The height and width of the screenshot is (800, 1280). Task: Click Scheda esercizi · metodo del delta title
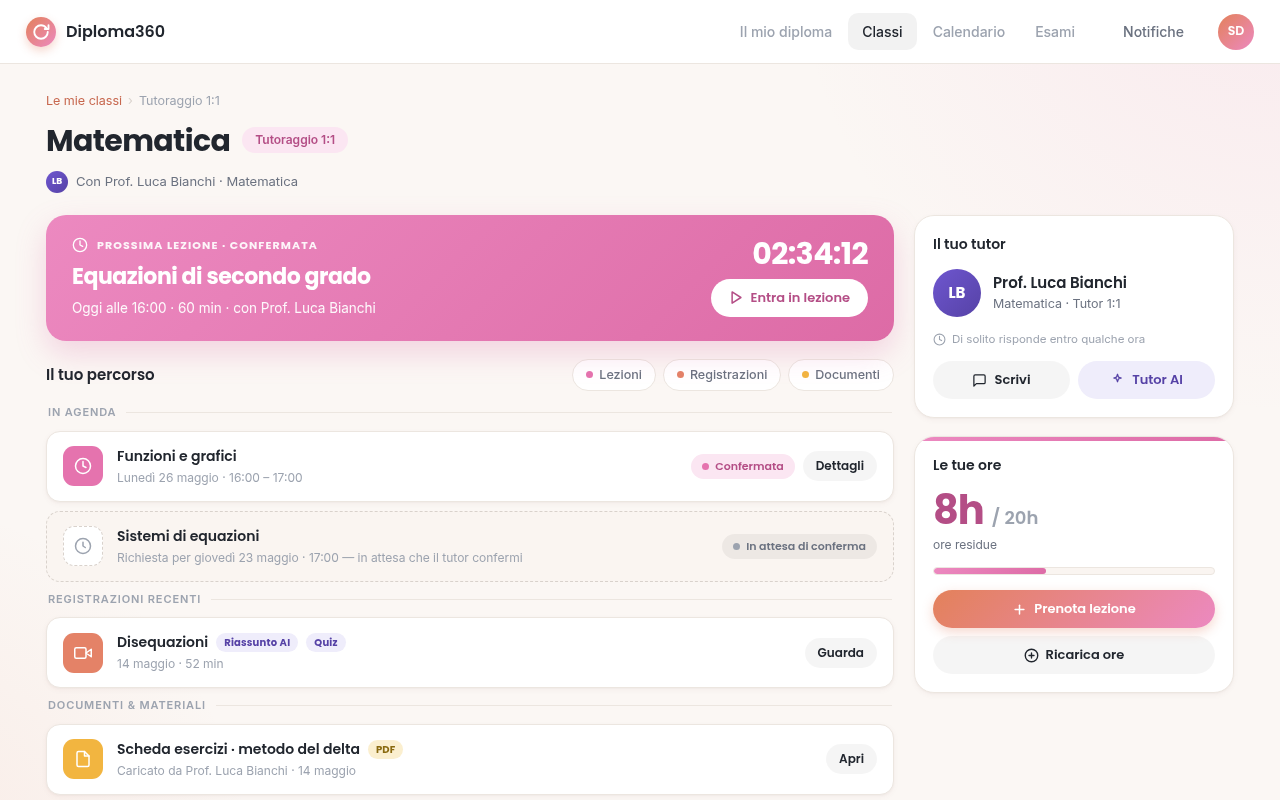[238, 749]
